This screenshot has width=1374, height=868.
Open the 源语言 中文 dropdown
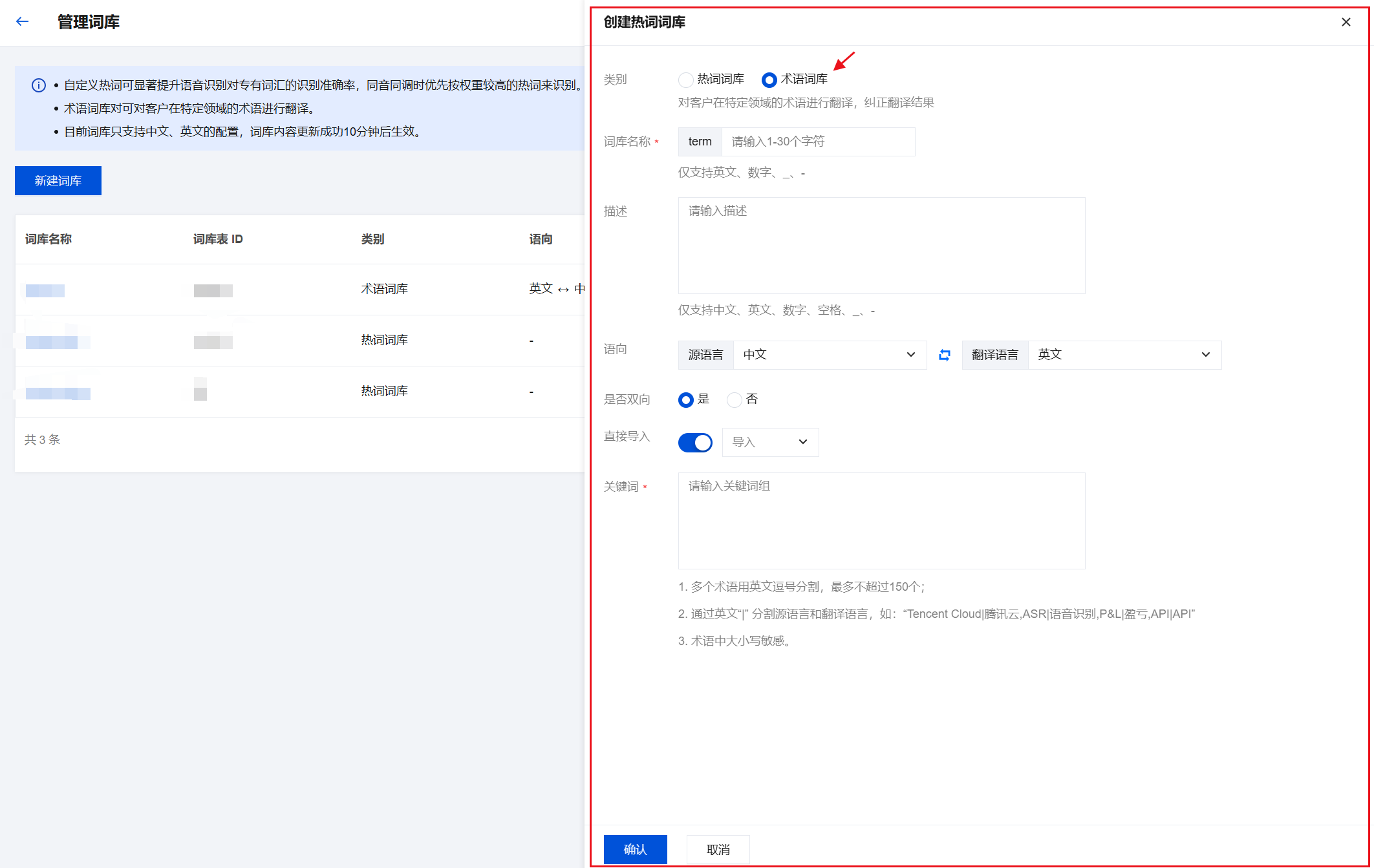pos(830,355)
